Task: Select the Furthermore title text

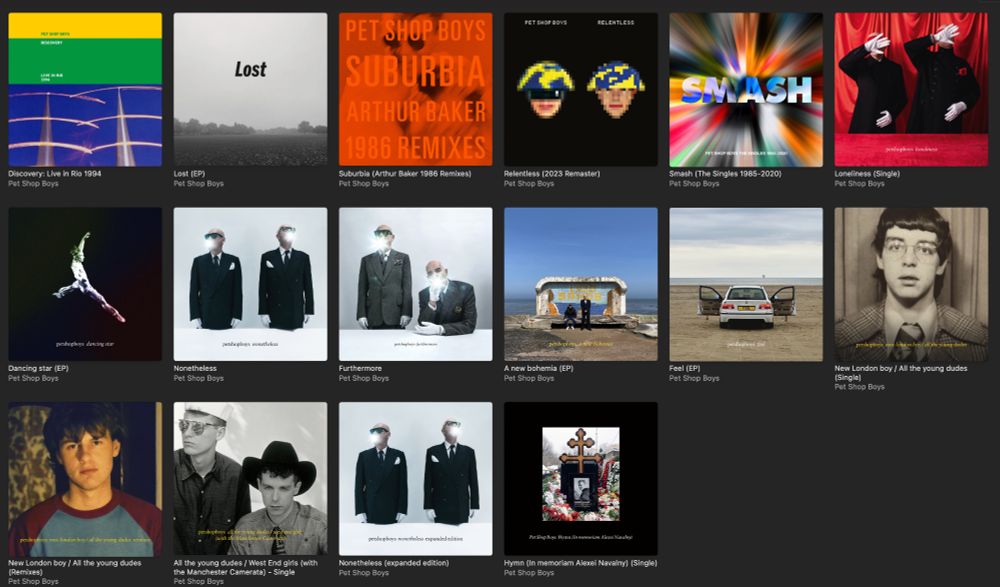Action: [360, 368]
